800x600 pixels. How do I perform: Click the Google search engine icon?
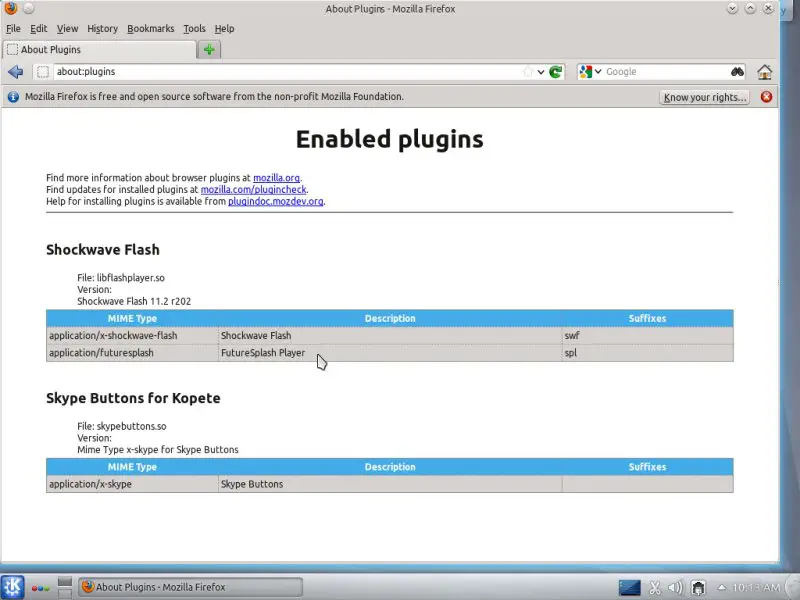coord(585,72)
